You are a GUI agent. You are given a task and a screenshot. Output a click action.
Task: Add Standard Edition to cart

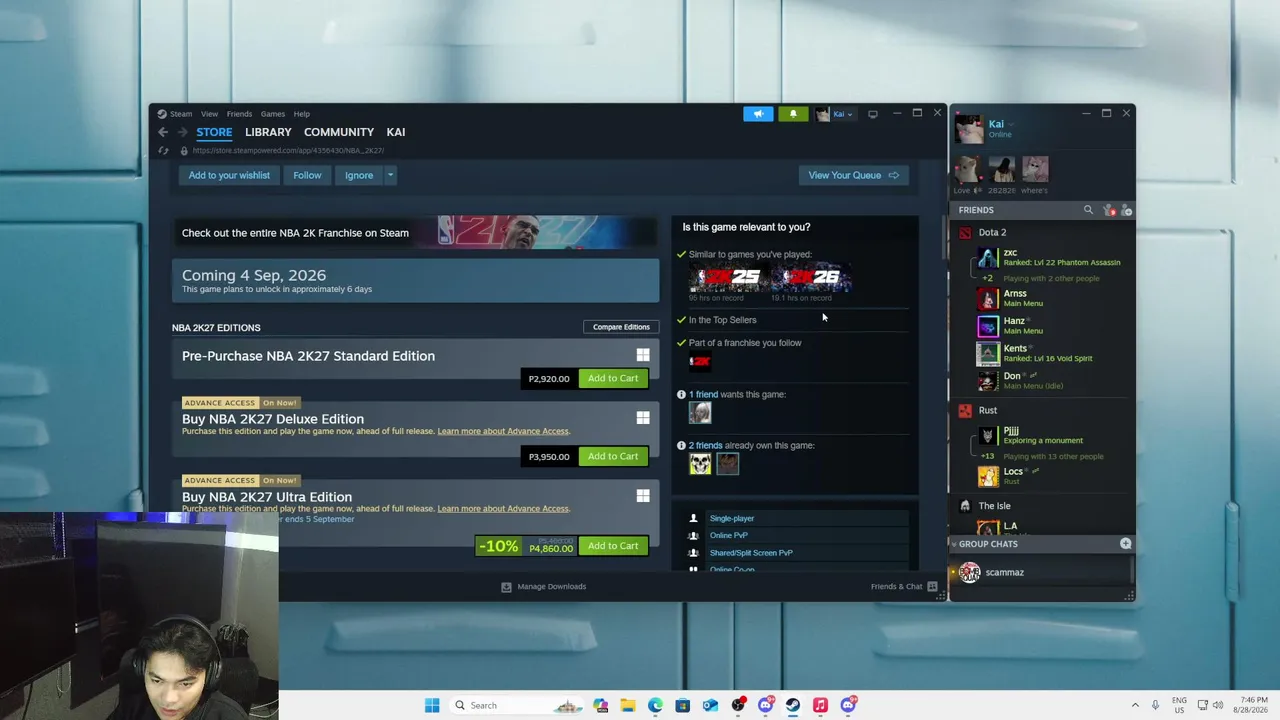click(x=613, y=378)
